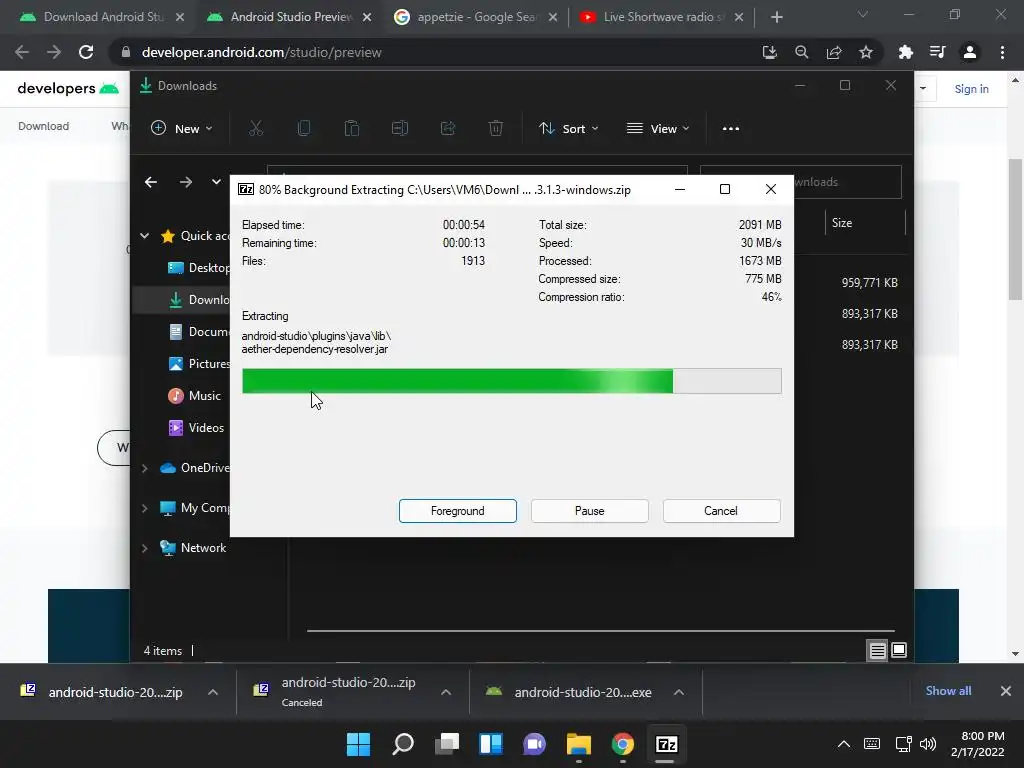The image size is (1024, 768).
Task: Collapse Quick access tree node
Action: click(x=144, y=236)
